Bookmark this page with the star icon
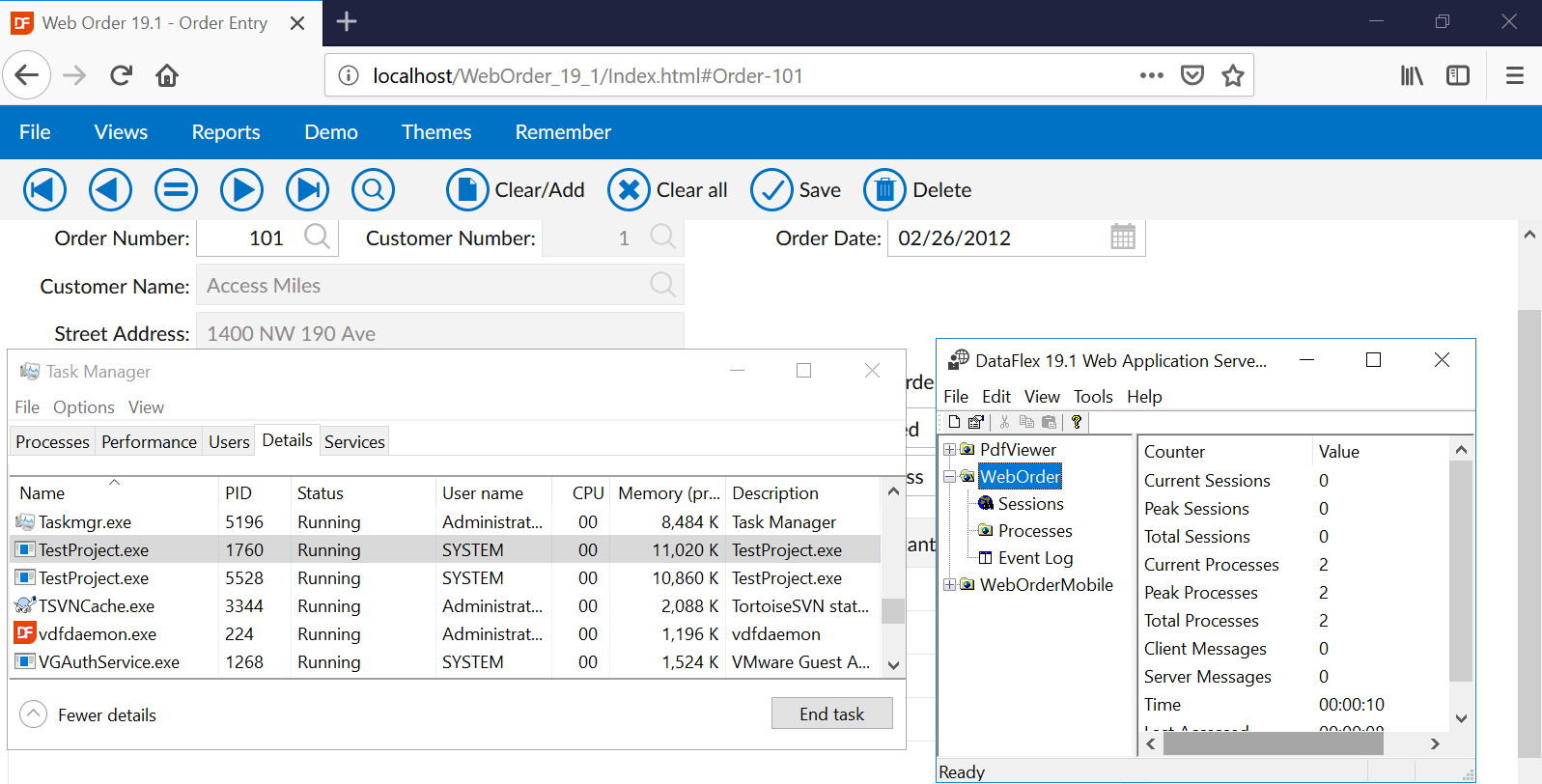This screenshot has width=1542, height=784. (x=1232, y=75)
